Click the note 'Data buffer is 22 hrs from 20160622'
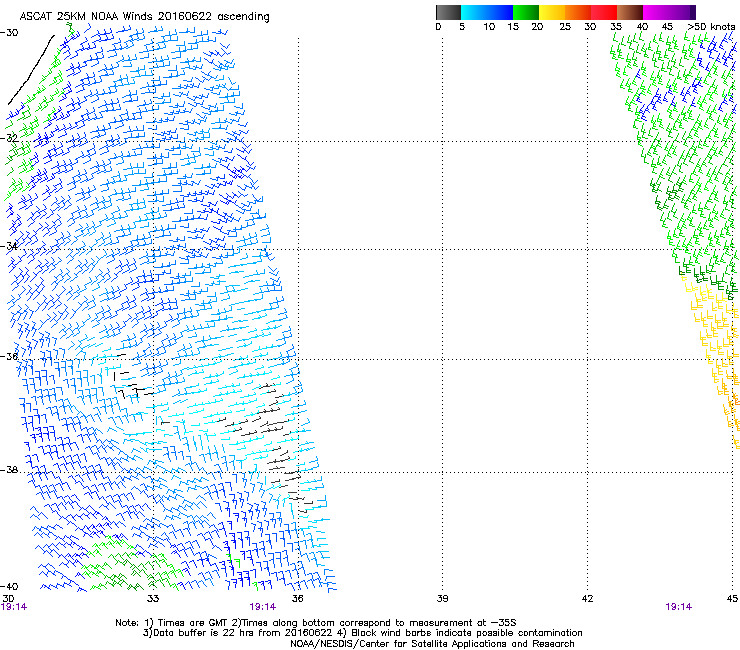The width and height of the screenshot is (740, 650). pyautogui.click(x=243, y=633)
